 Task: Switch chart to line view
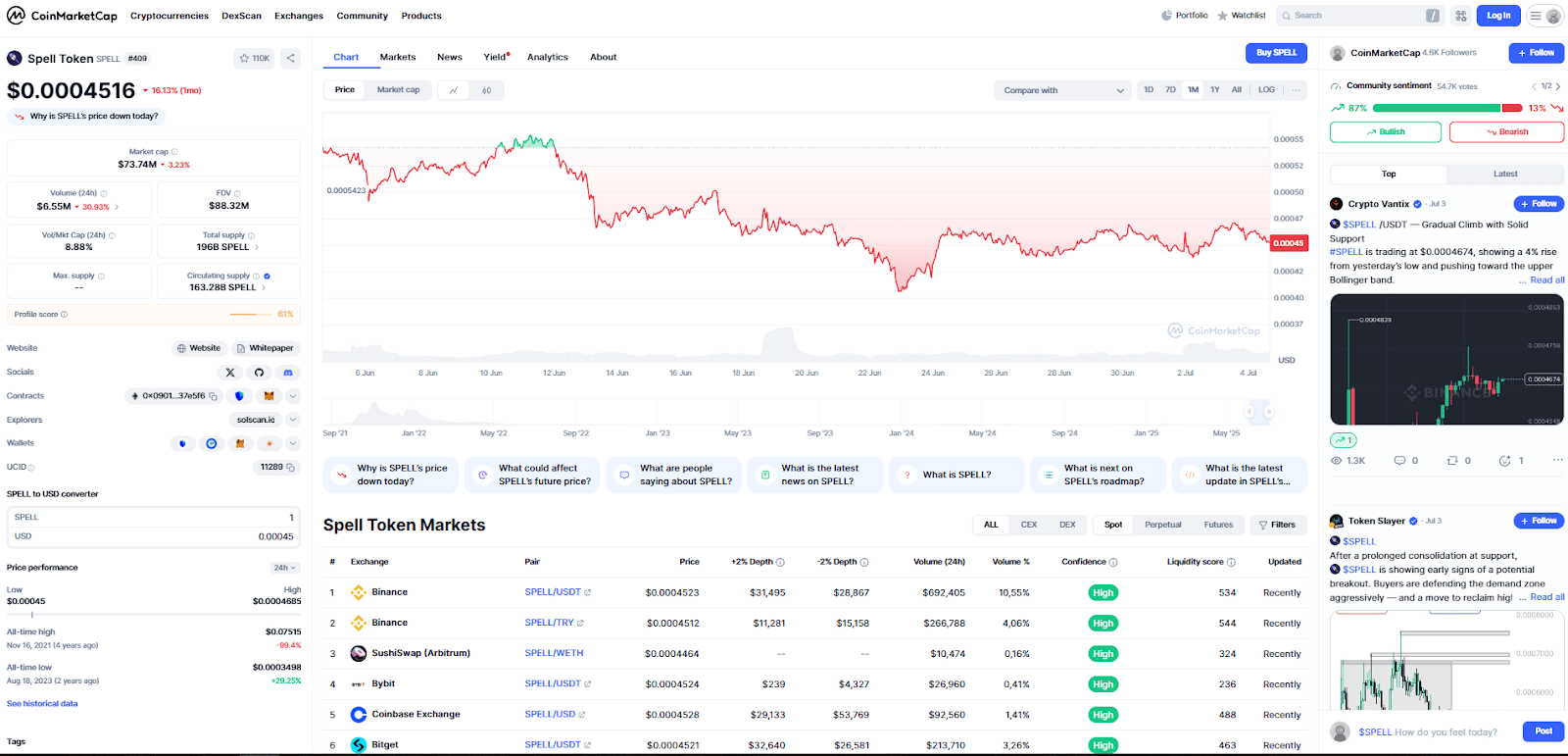[x=454, y=90]
